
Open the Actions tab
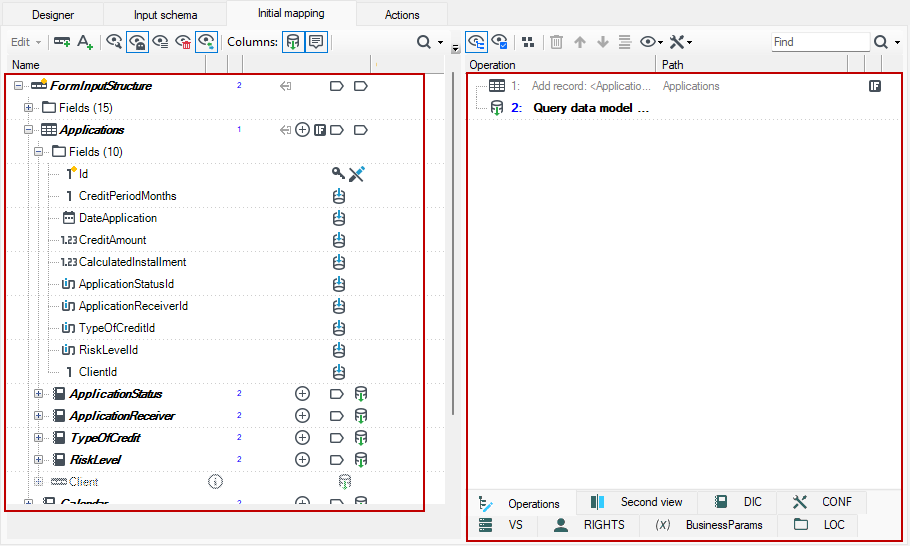(x=402, y=15)
